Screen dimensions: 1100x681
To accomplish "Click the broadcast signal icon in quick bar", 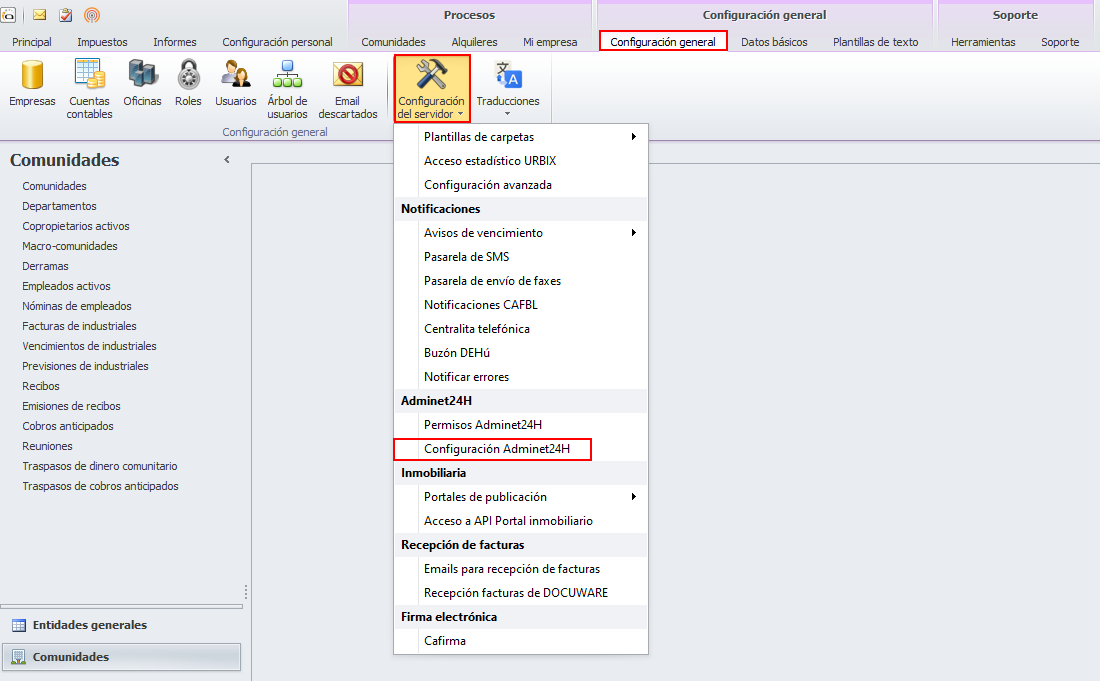I will (x=92, y=14).
